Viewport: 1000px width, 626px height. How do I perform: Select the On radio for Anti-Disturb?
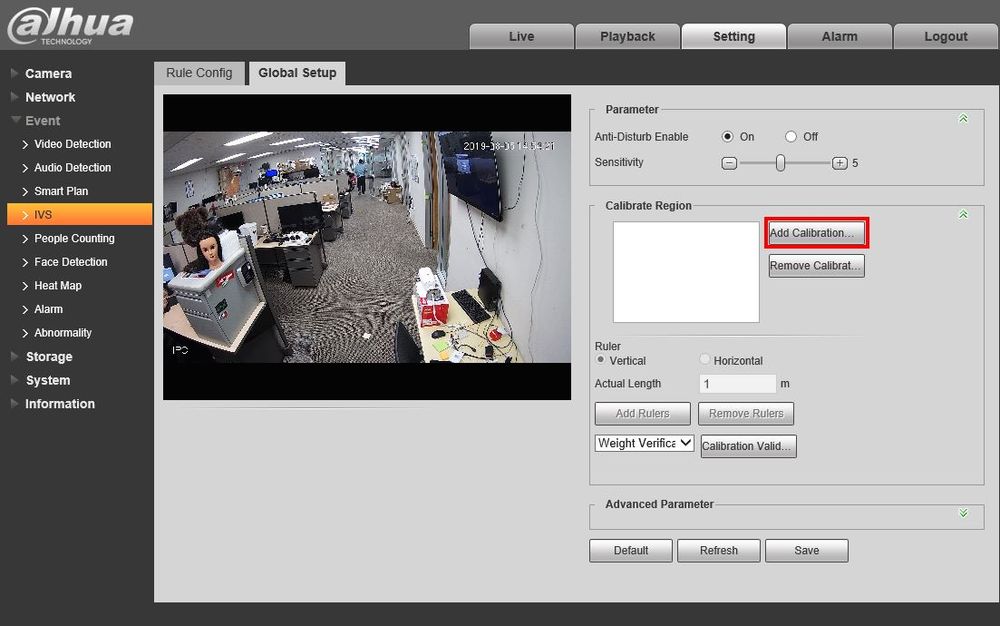tap(728, 137)
